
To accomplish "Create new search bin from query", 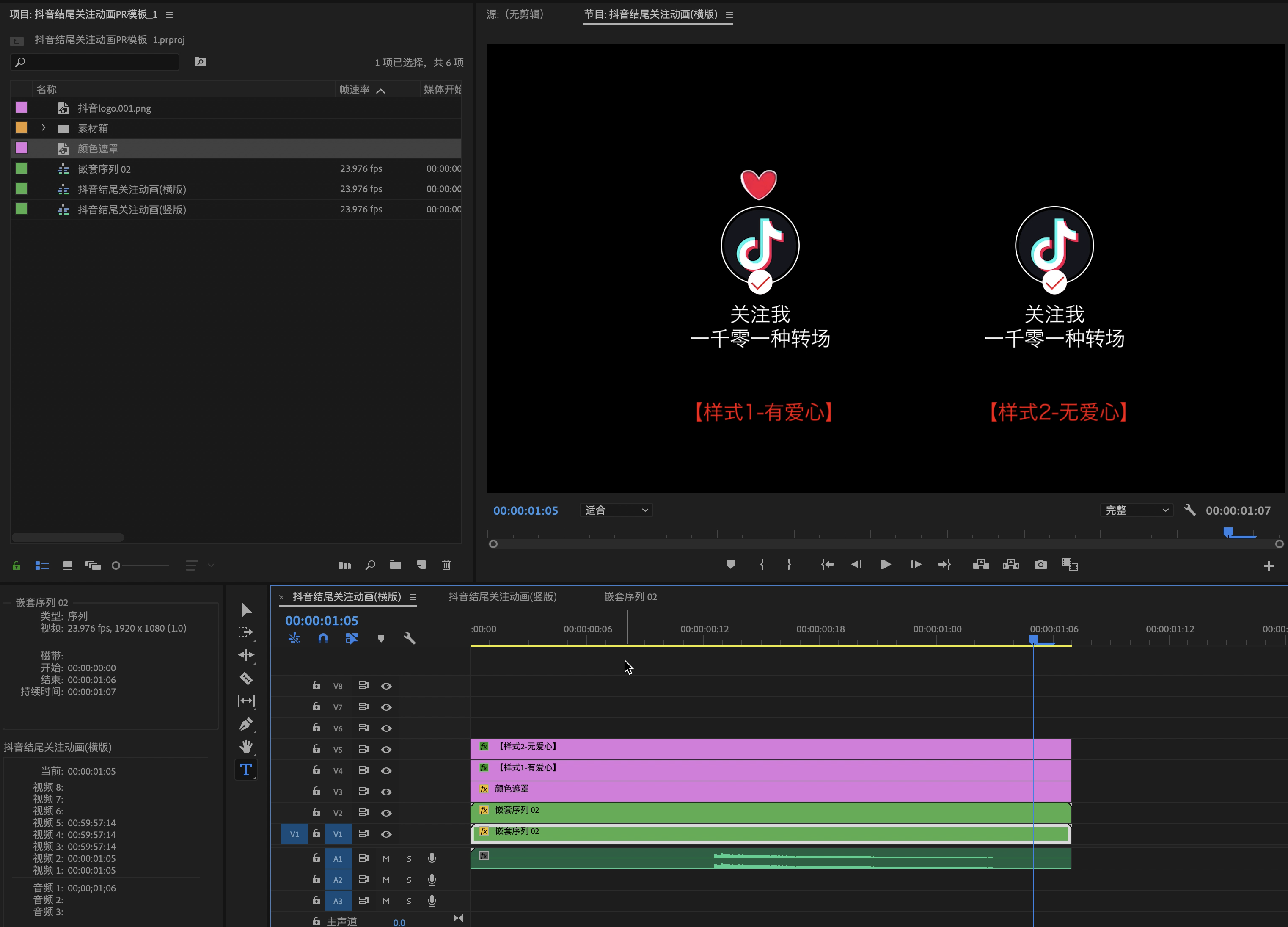I will click(201, 61).
